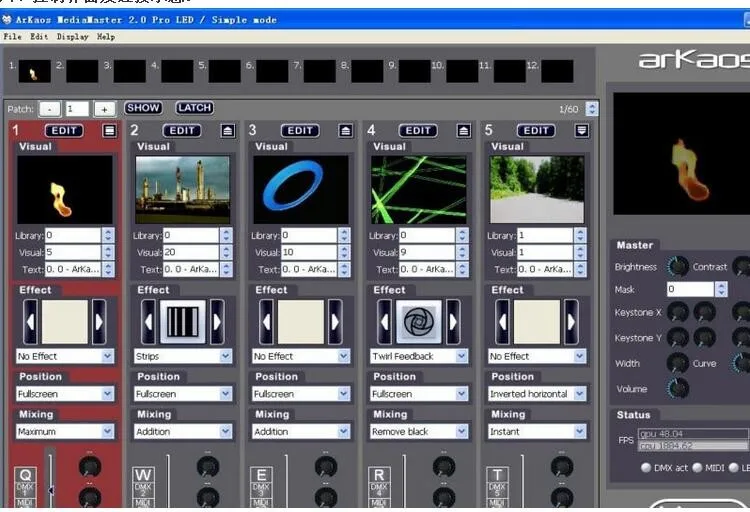Click EDIT on layer 4
750x512 pixels.
(x=418, y=131)
